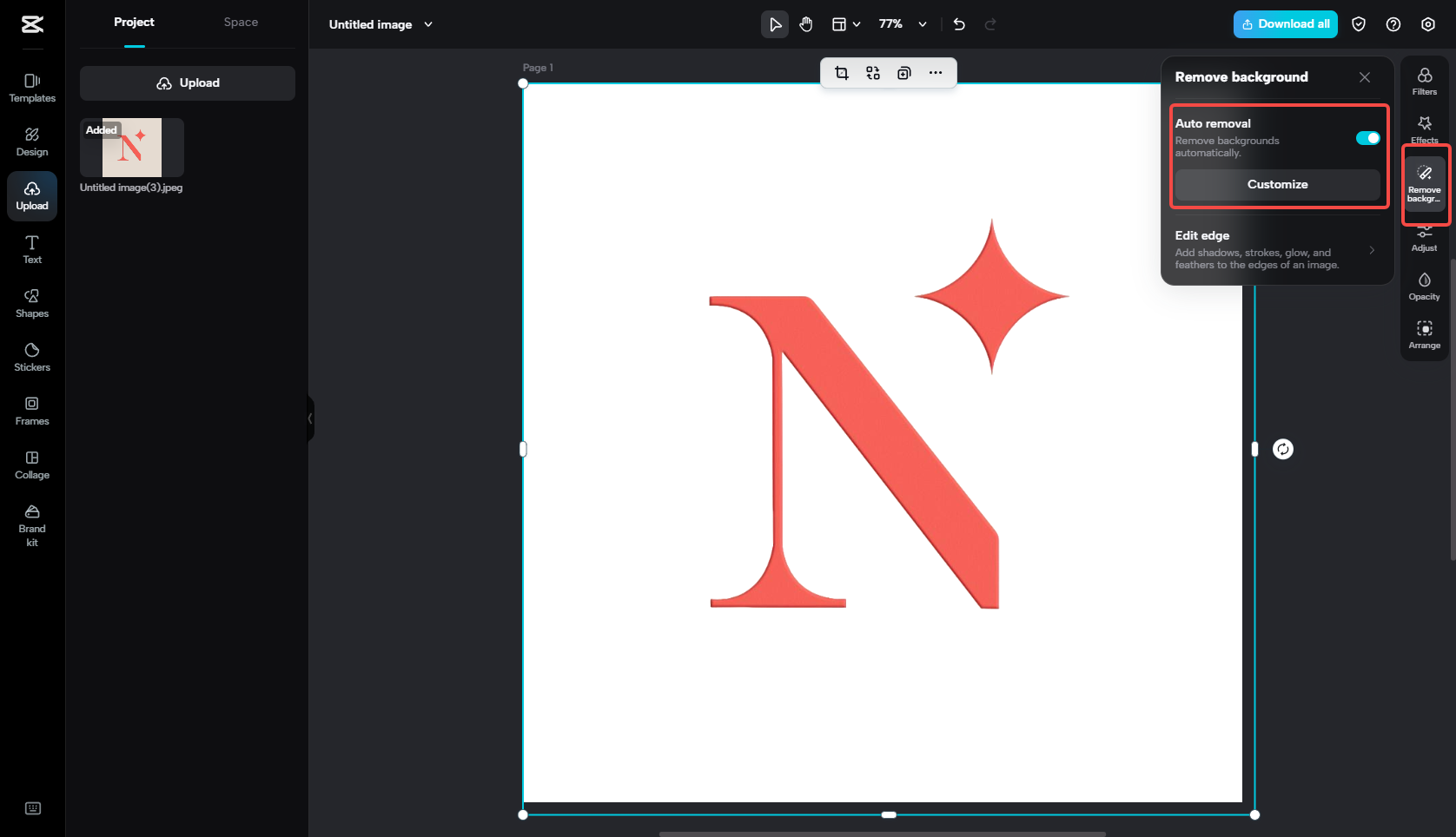The image size is (1456, 837).
Task: Click the Customize button in Remove background panel
Action: [1277, 184]
